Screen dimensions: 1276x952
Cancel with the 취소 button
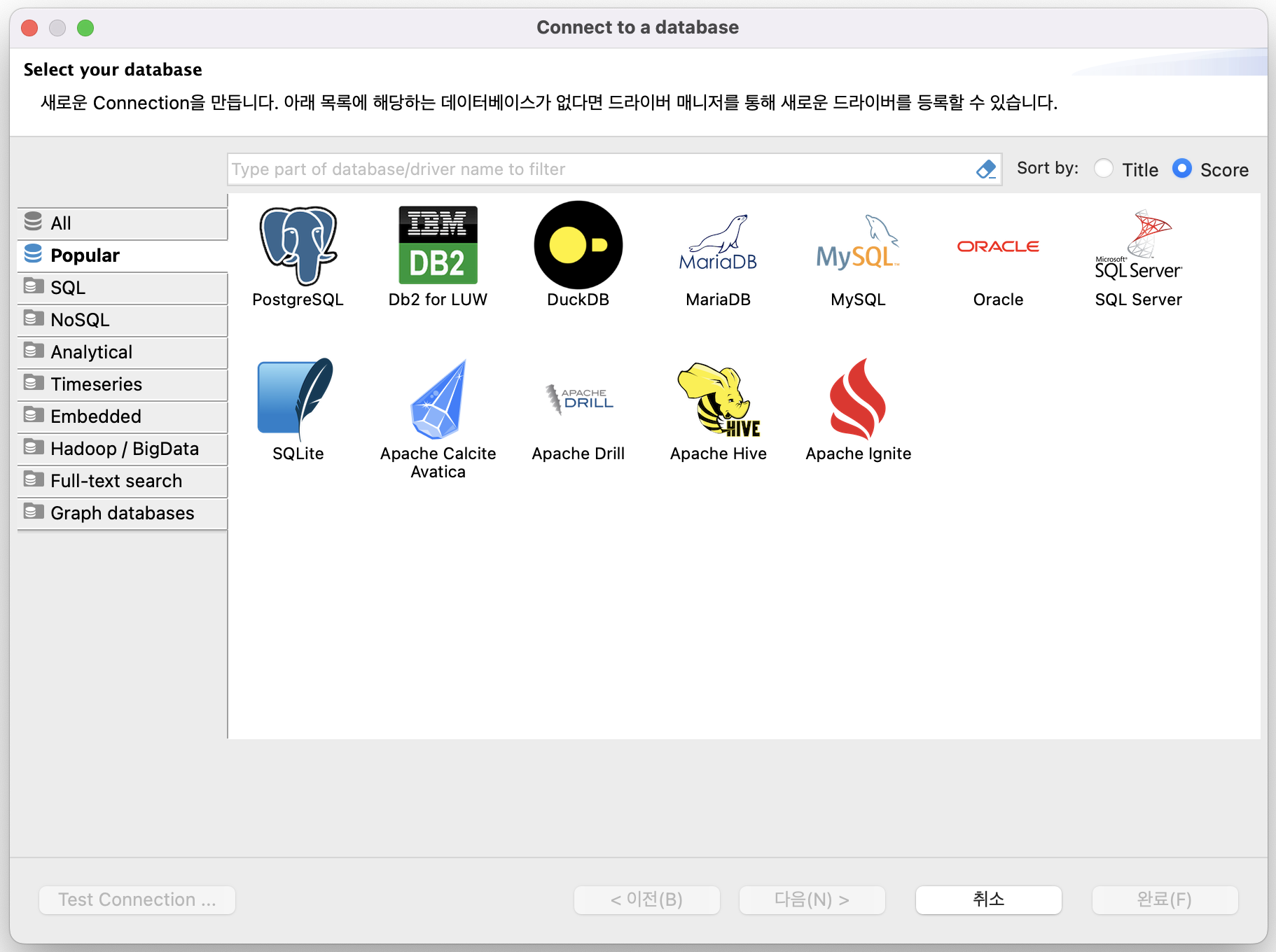click(989, 900)
